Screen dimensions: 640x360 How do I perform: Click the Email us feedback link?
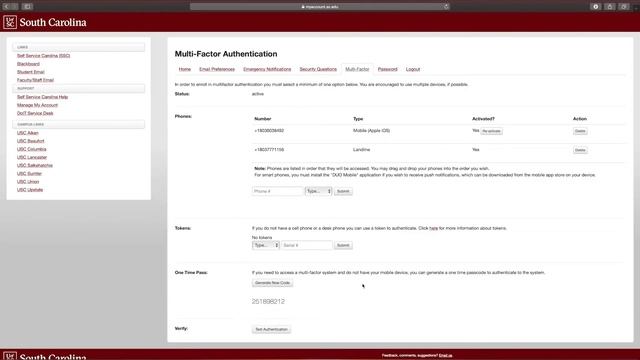pyautogui.click(x=445, y=356)
